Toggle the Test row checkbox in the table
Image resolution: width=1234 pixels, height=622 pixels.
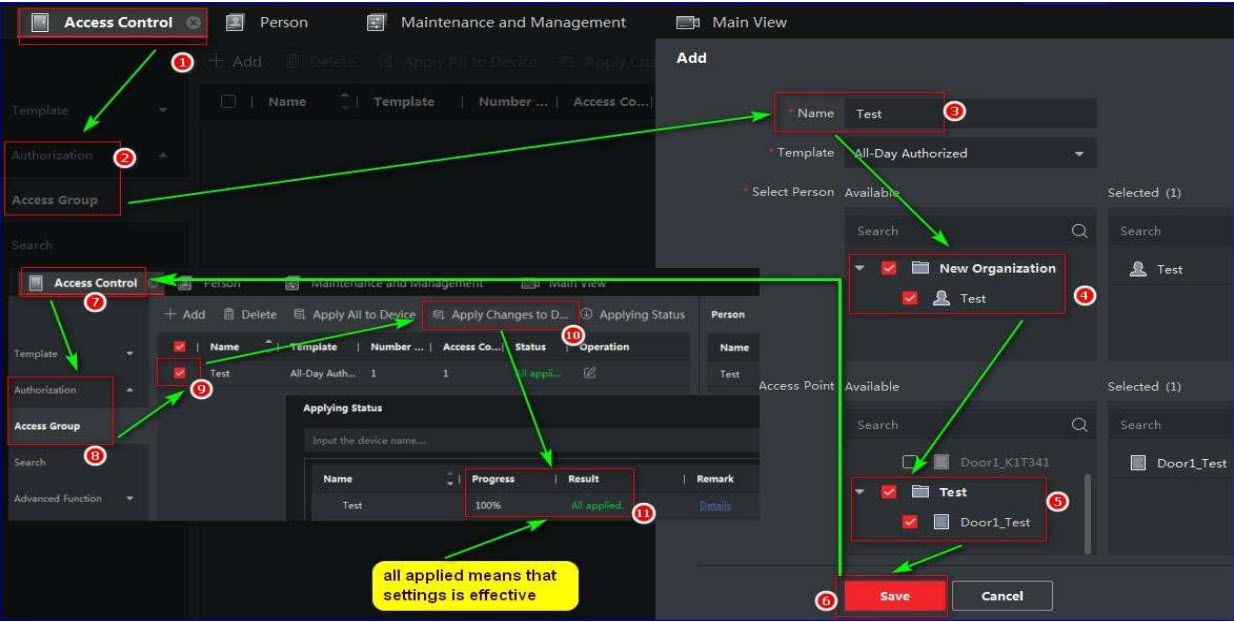pos(180,373)
